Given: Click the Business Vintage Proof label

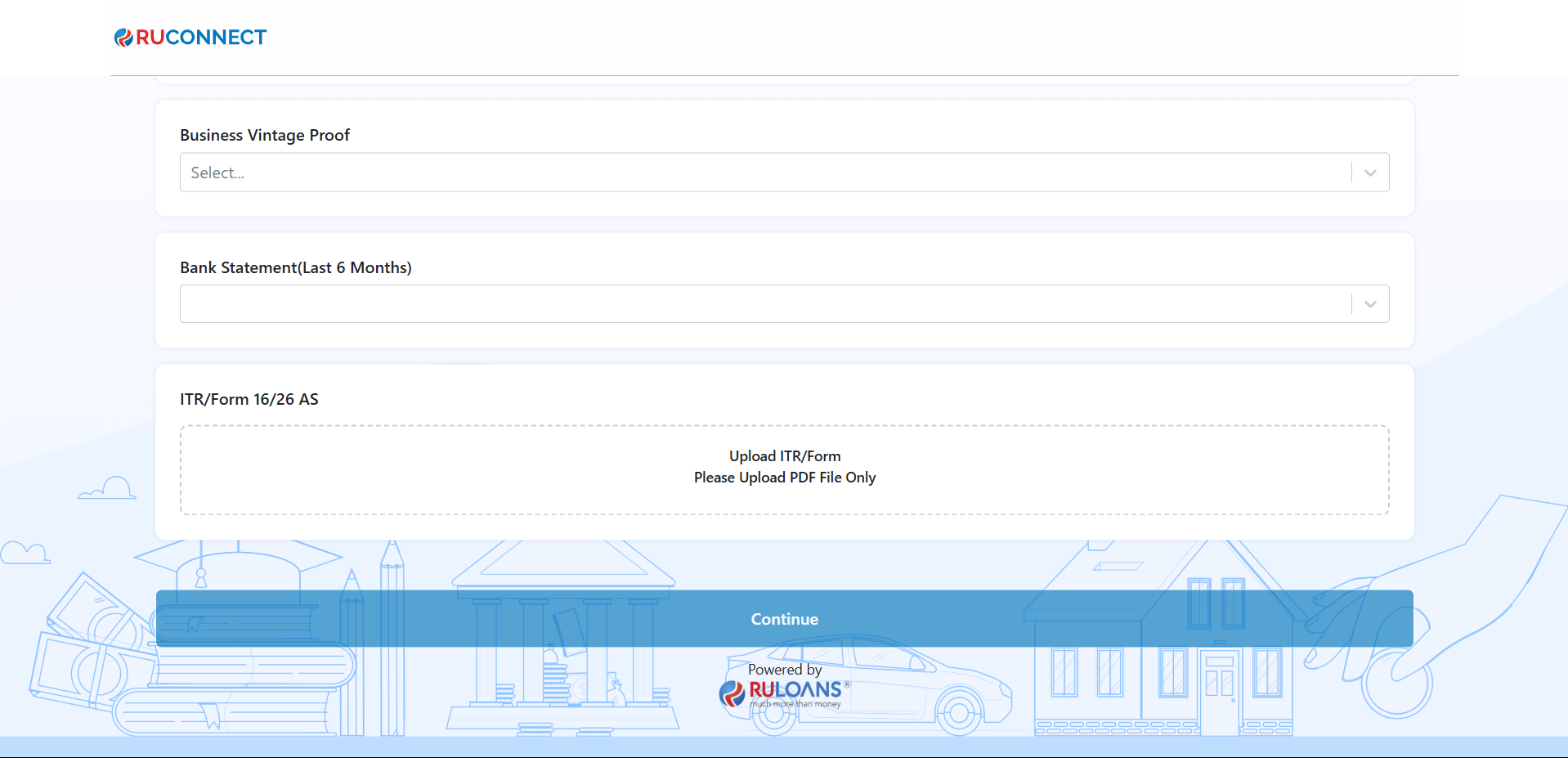Looking at the screenshot, I should (265, 135).
